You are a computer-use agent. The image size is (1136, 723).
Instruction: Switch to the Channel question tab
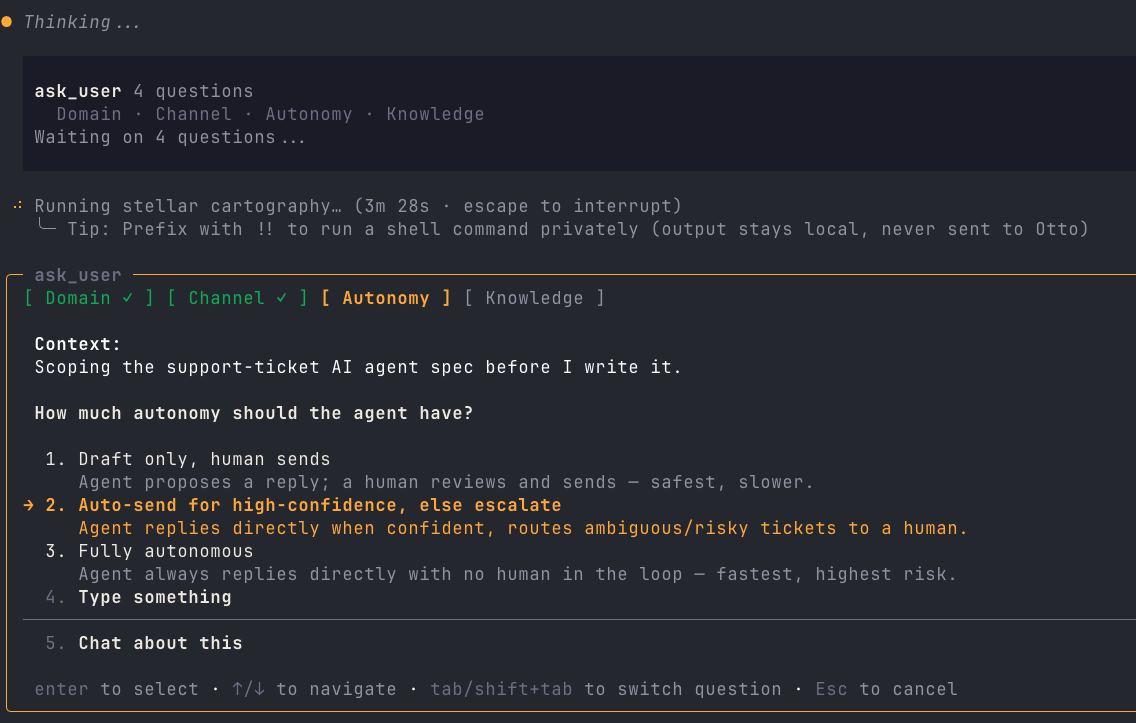click(x=238, y=298)
